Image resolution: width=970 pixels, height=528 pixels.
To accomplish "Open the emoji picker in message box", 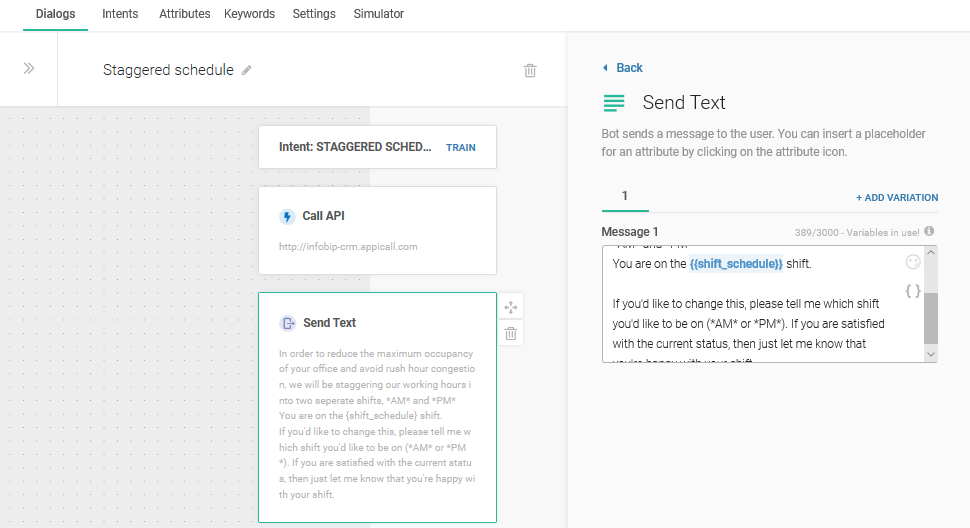I will coord(912,263).
